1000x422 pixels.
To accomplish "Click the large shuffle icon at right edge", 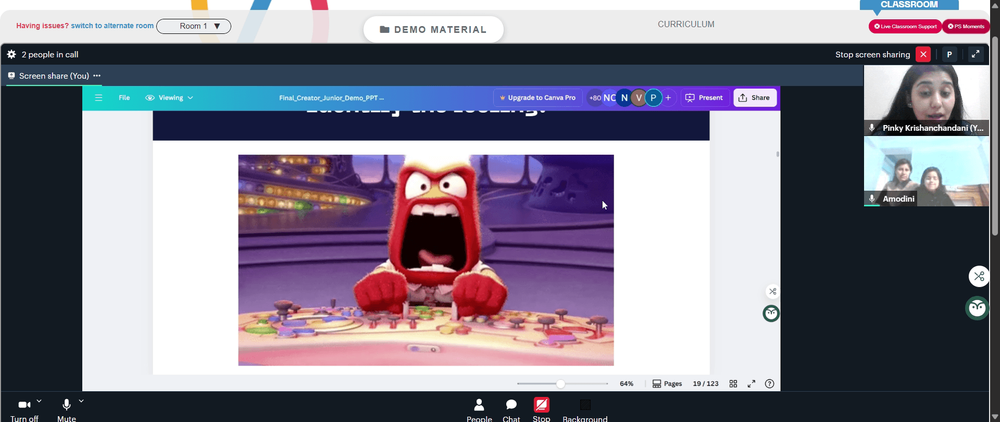I will point(978,276).
